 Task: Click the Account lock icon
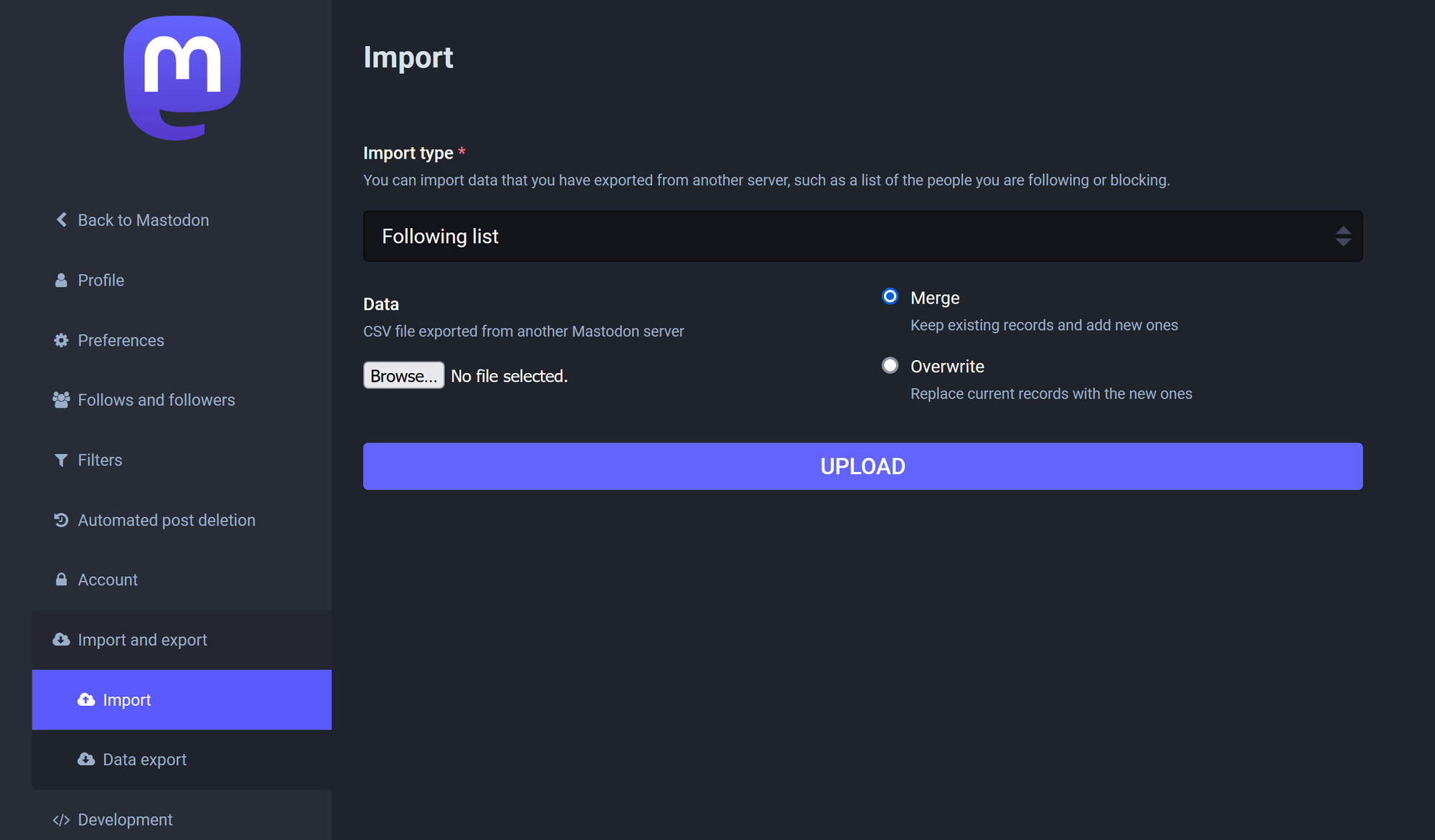coord(61,580)
